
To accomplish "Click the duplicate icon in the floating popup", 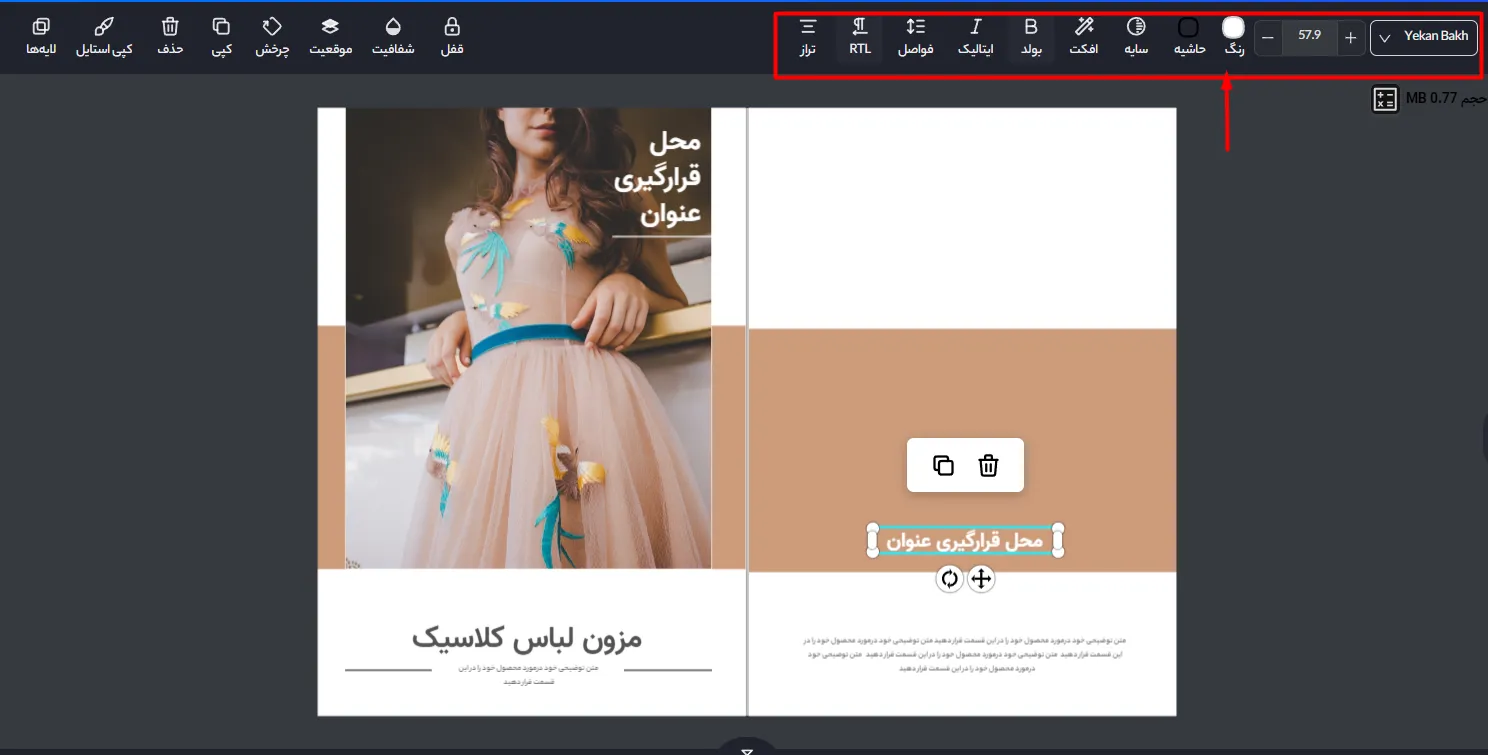I will (943, 465).
